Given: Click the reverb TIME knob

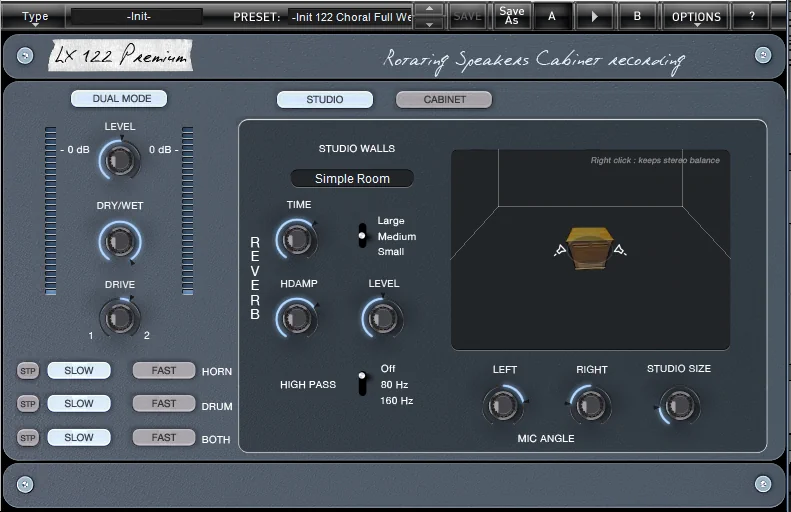Looking at the screenshot, I should click(297, 239).
